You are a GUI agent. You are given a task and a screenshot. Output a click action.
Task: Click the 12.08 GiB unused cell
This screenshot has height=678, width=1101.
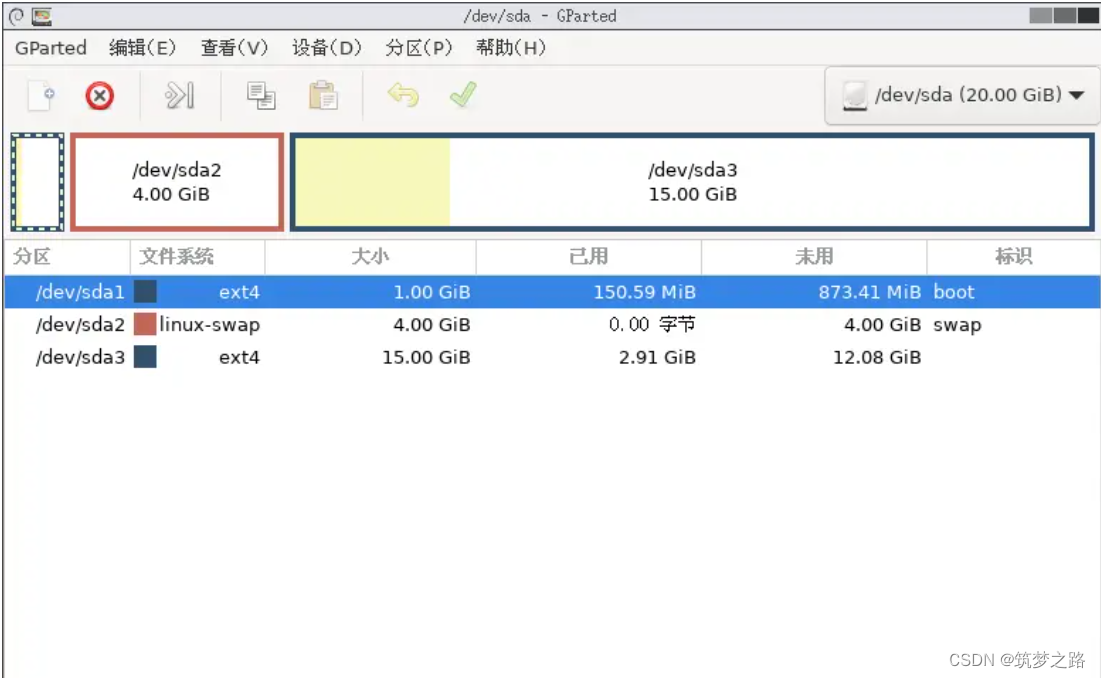pos(877,357)
